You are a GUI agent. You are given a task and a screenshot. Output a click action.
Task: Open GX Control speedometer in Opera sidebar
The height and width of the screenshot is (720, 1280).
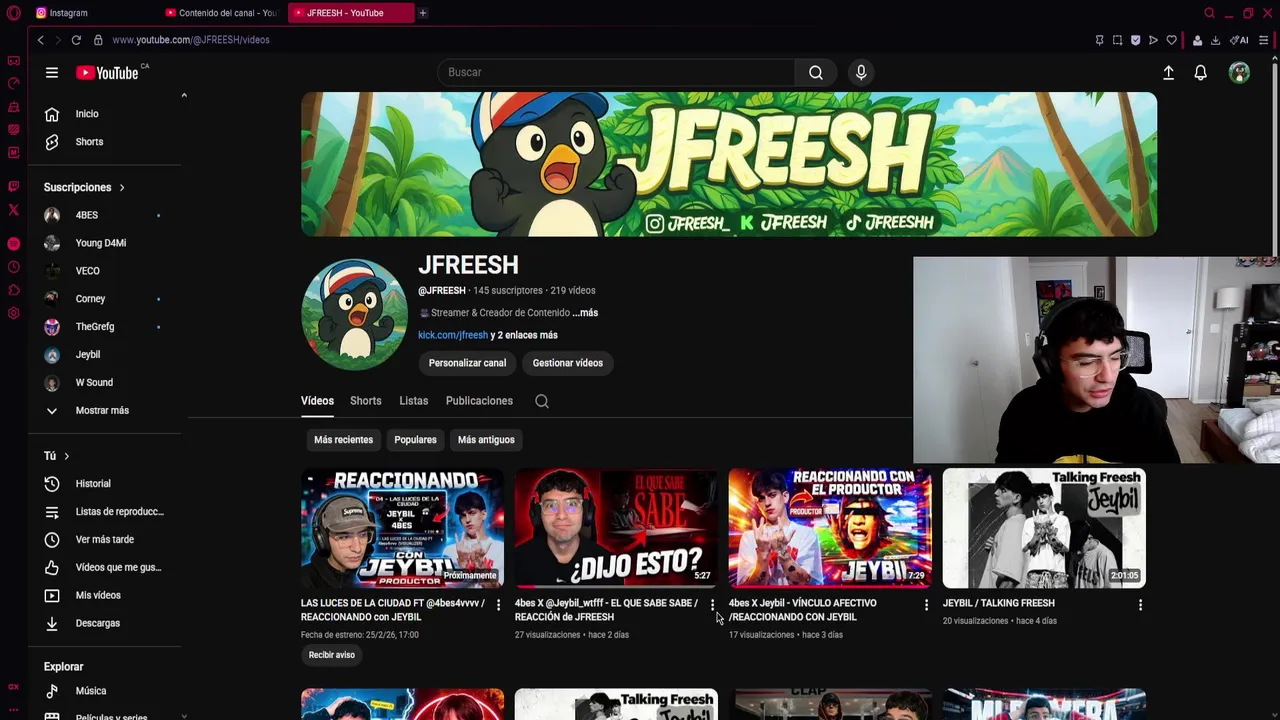13,84
